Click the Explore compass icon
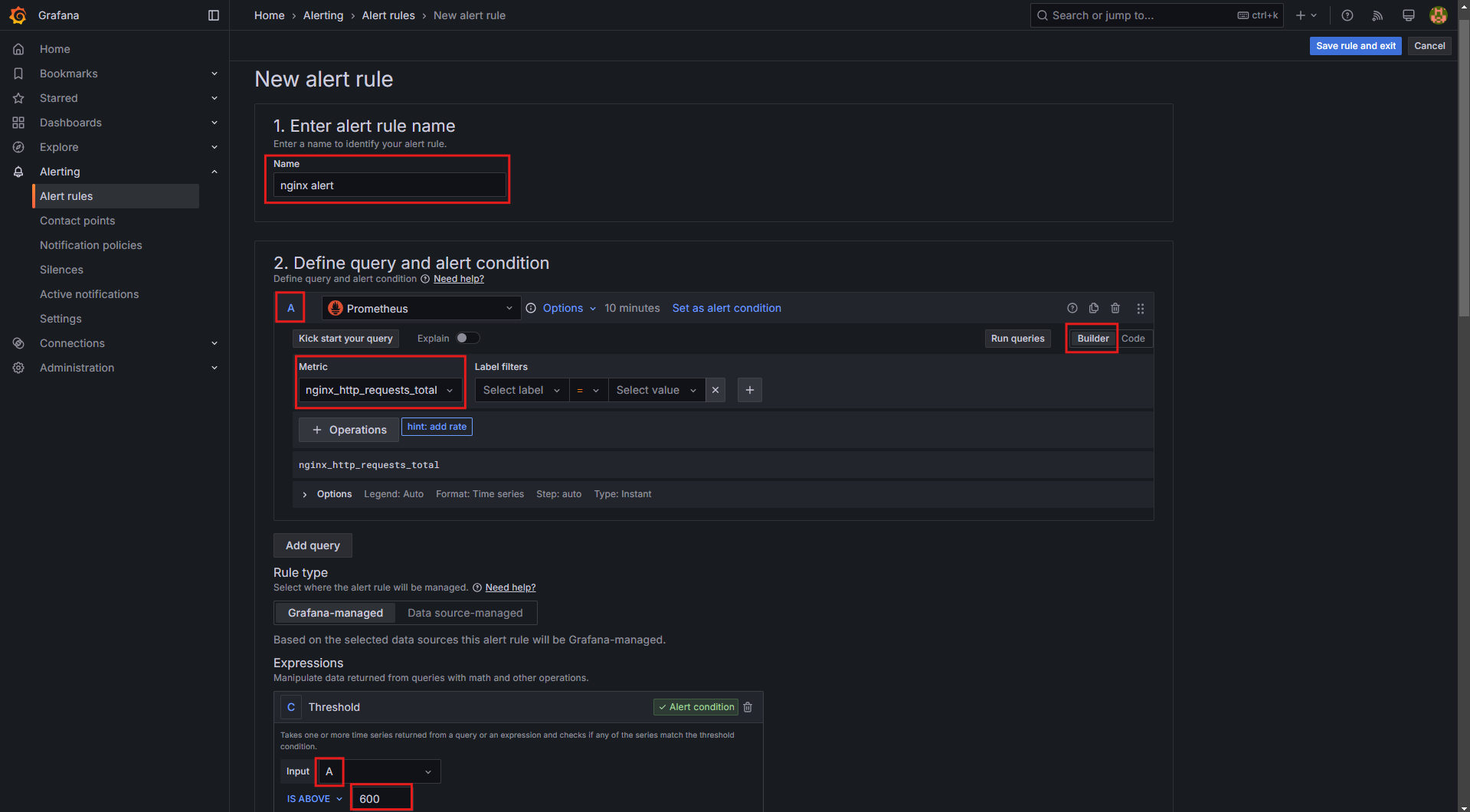Screen dimensions: 1470x812 click(x=18, y=147)
